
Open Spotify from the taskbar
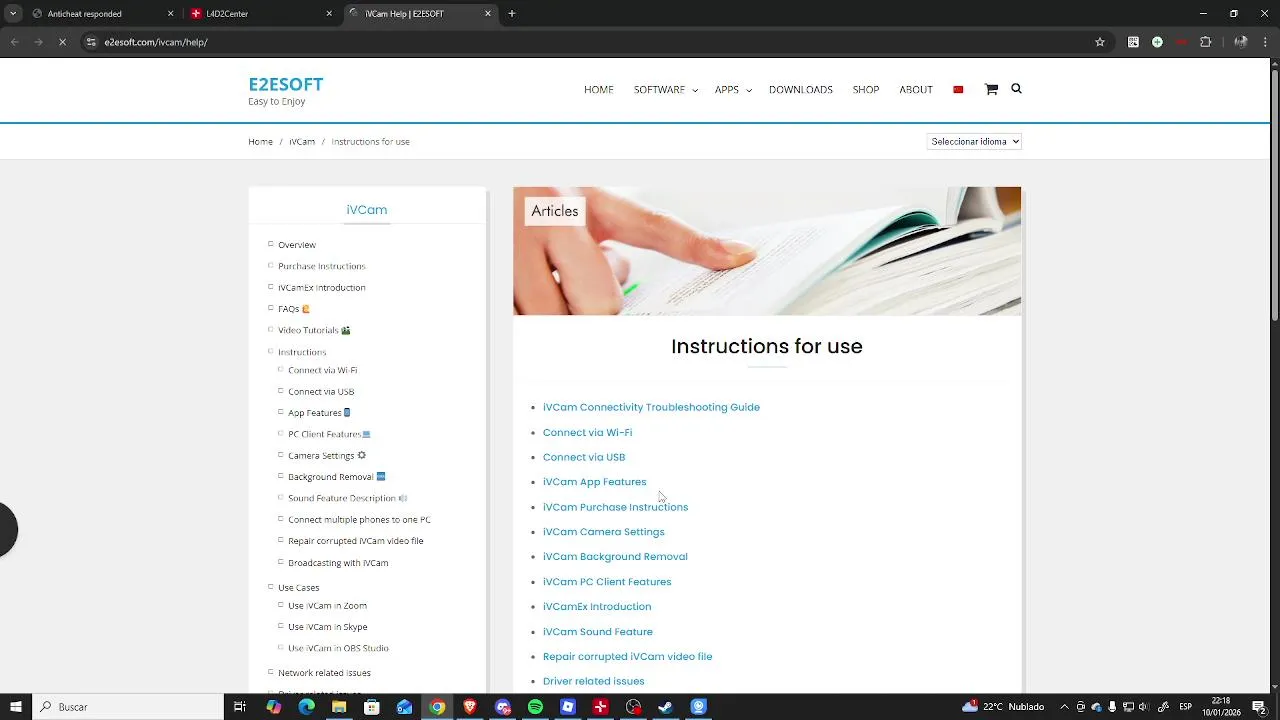click(x=535, y=707)
